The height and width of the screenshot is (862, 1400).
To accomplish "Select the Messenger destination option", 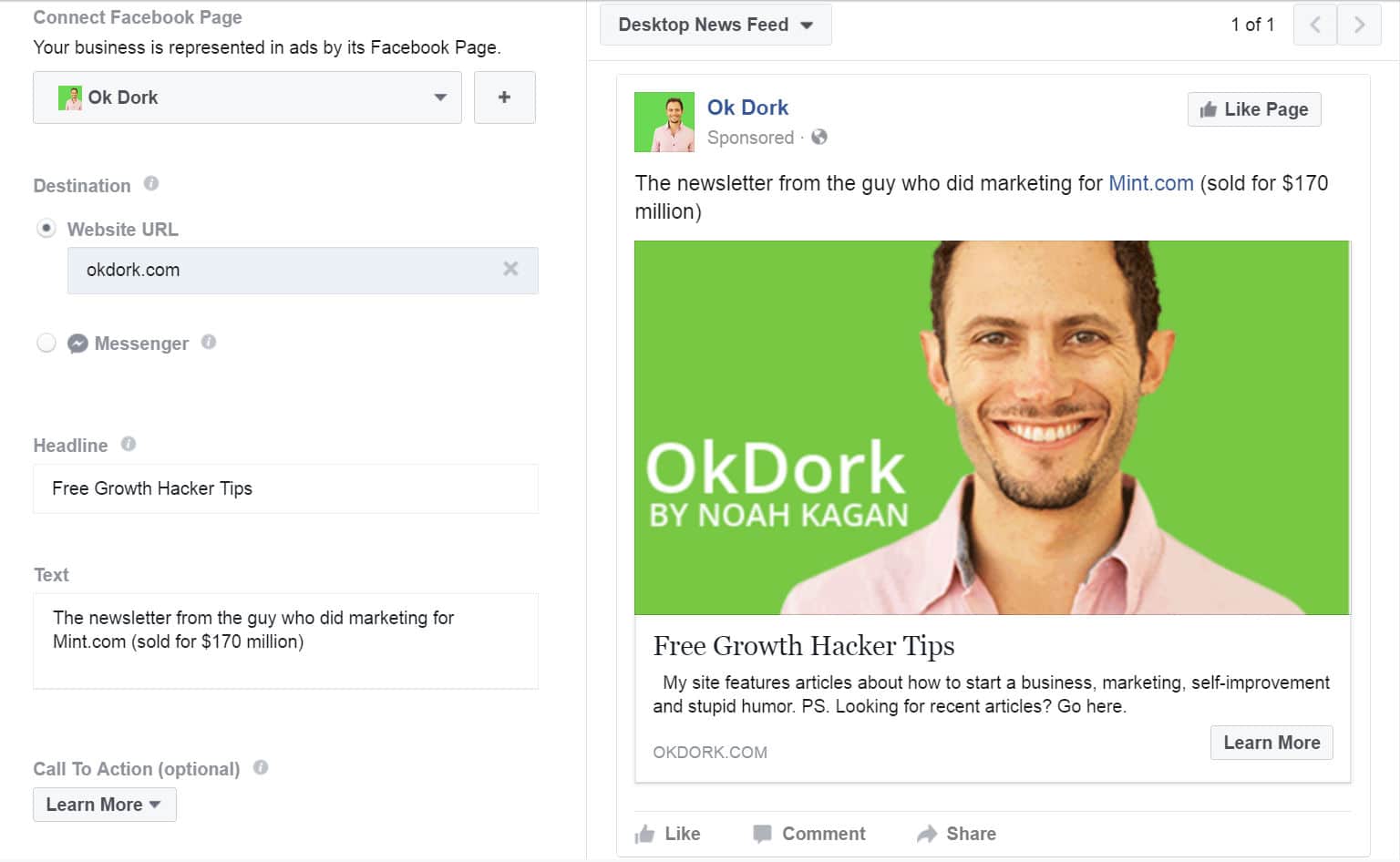I will coord(46,343).
